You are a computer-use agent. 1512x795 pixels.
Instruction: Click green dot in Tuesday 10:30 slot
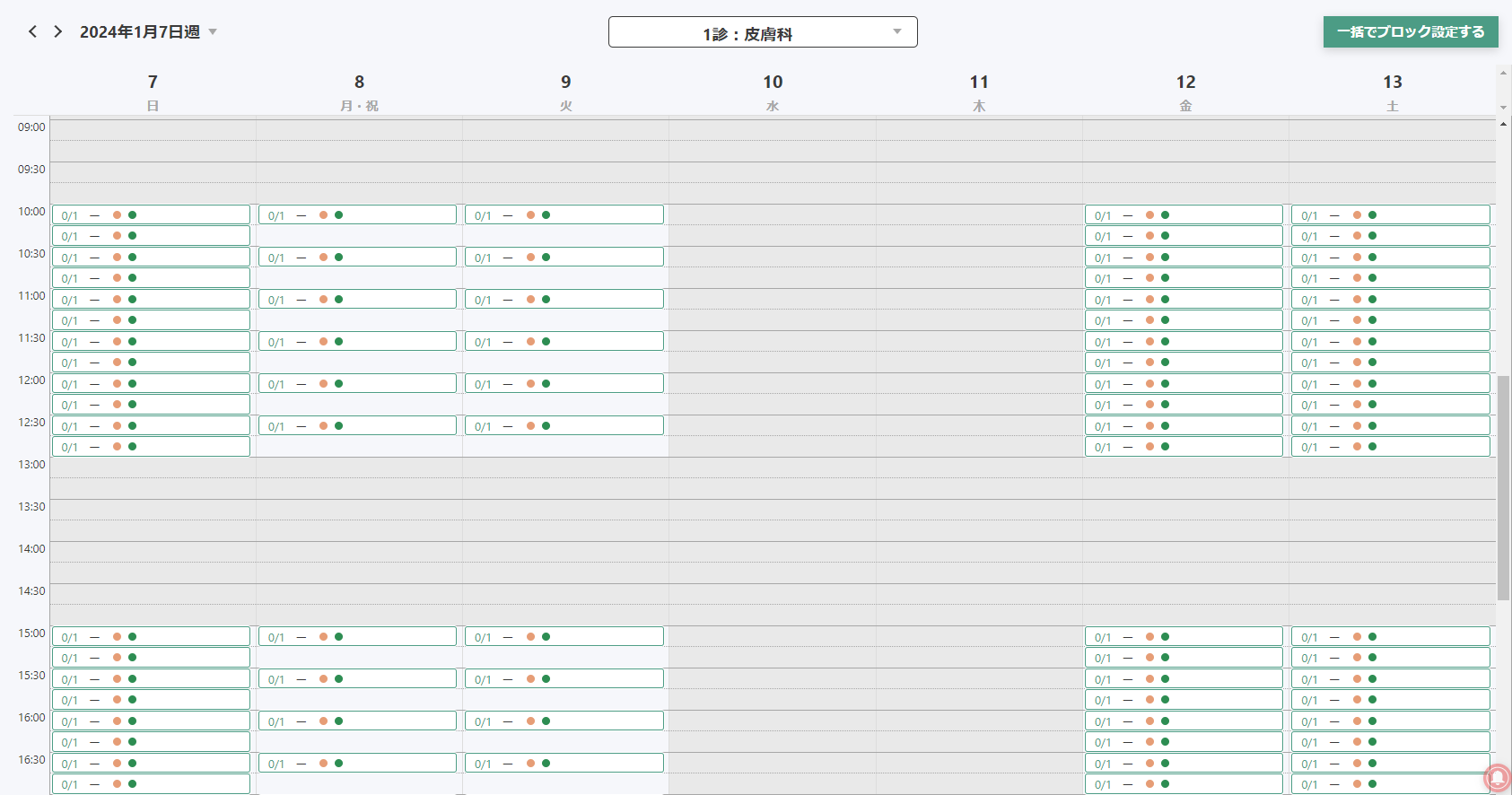coord(546,257)
